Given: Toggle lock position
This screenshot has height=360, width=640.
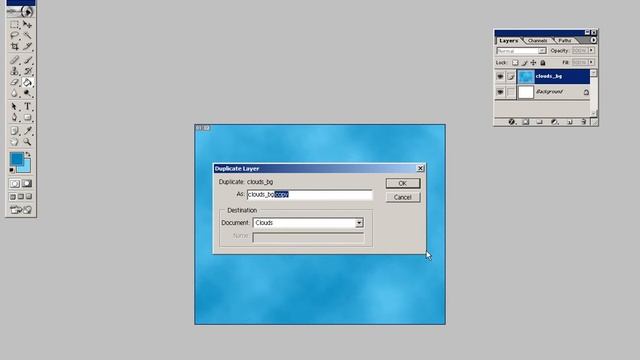Looking at the screenshot, I should coord(533,62).
